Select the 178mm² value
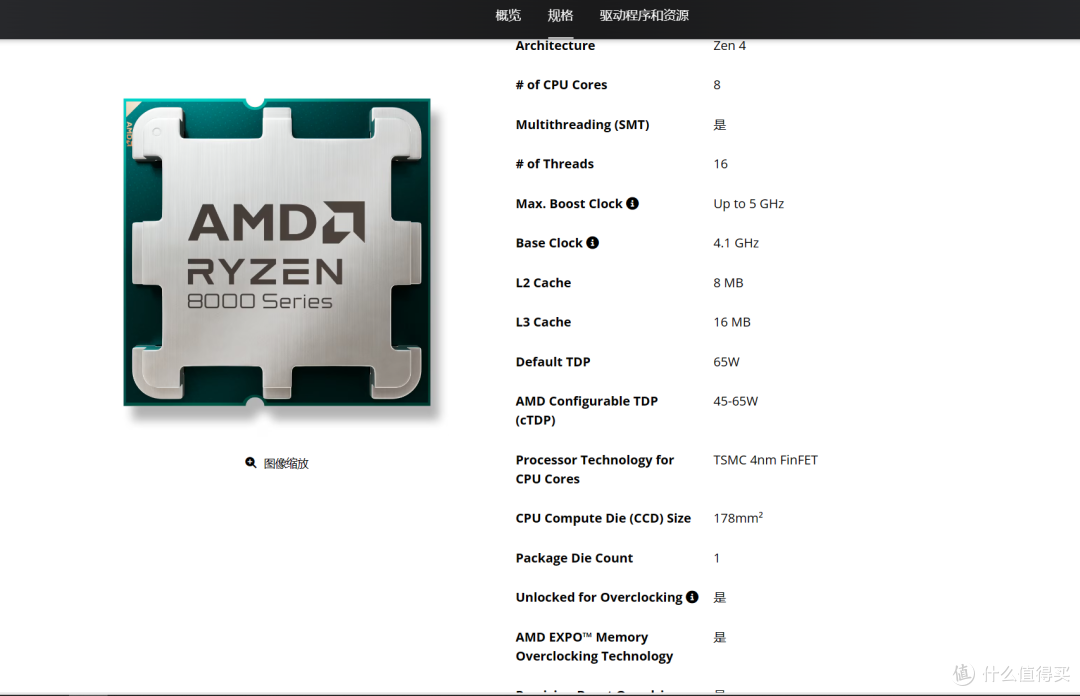1080x696 pixels. (x=738, y=518)
